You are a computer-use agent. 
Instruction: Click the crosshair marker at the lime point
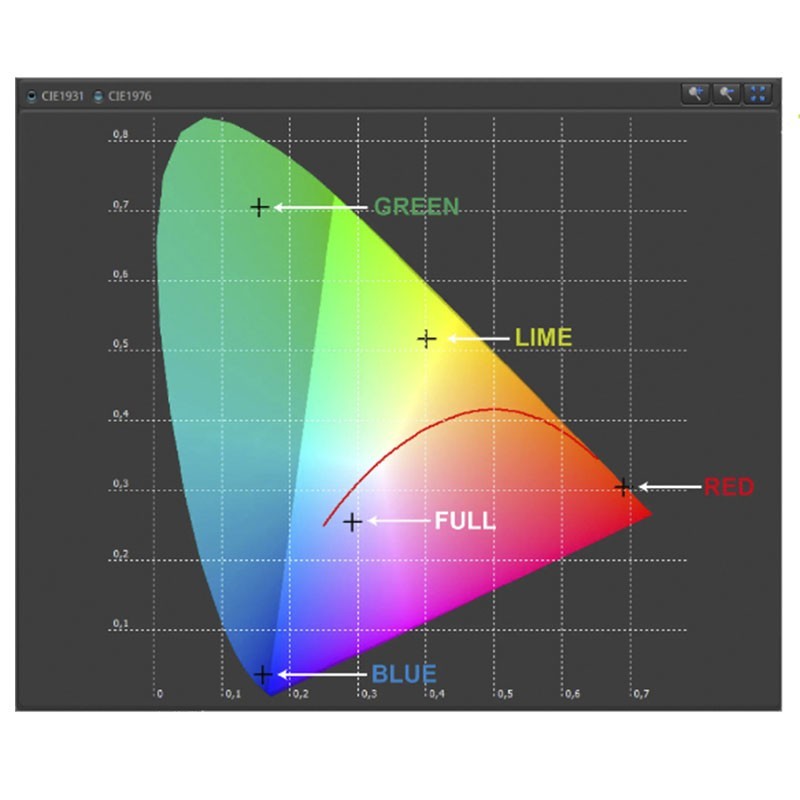[427, 339]
